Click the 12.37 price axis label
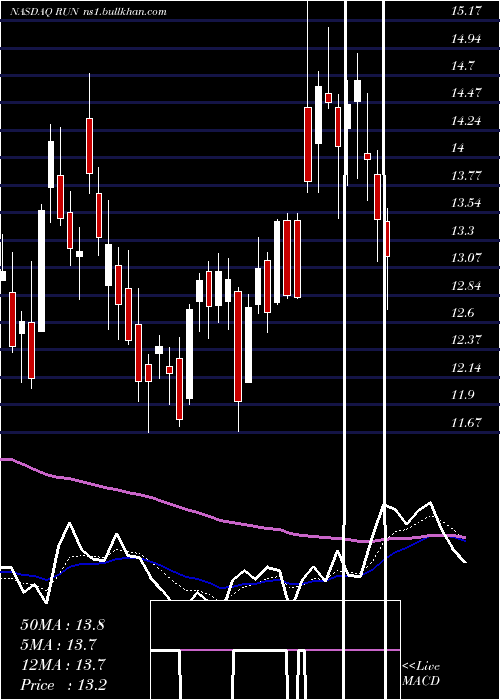The image size is (500, 700). click(x=466, y=340)
